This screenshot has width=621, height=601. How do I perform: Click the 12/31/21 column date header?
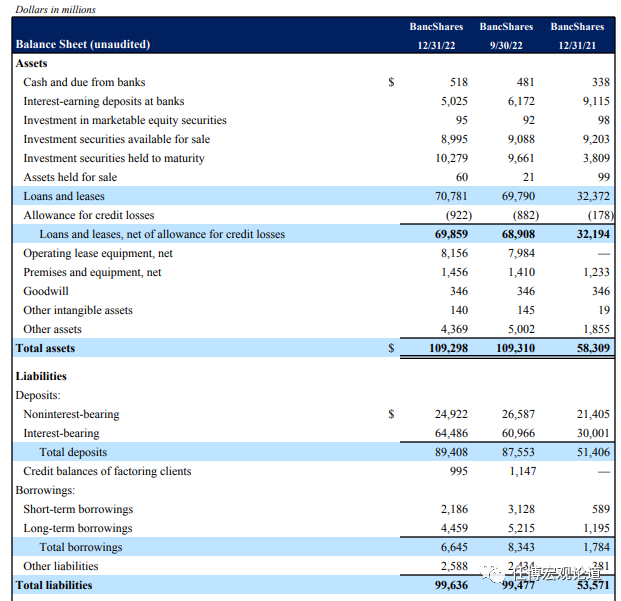[x=577, y=46]
